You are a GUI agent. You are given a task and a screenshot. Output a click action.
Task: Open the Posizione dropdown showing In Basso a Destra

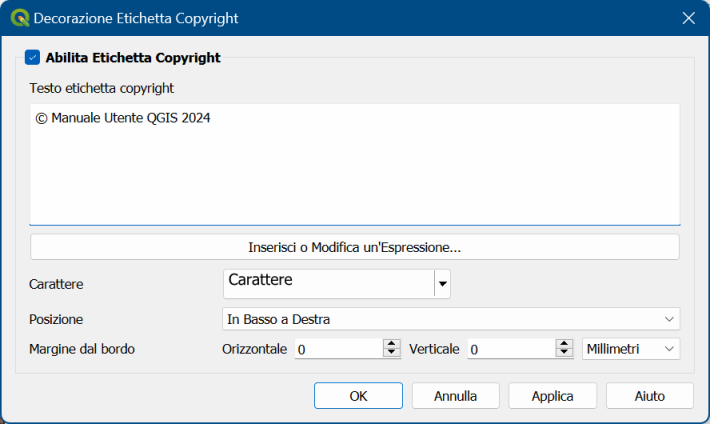[451, 319]
